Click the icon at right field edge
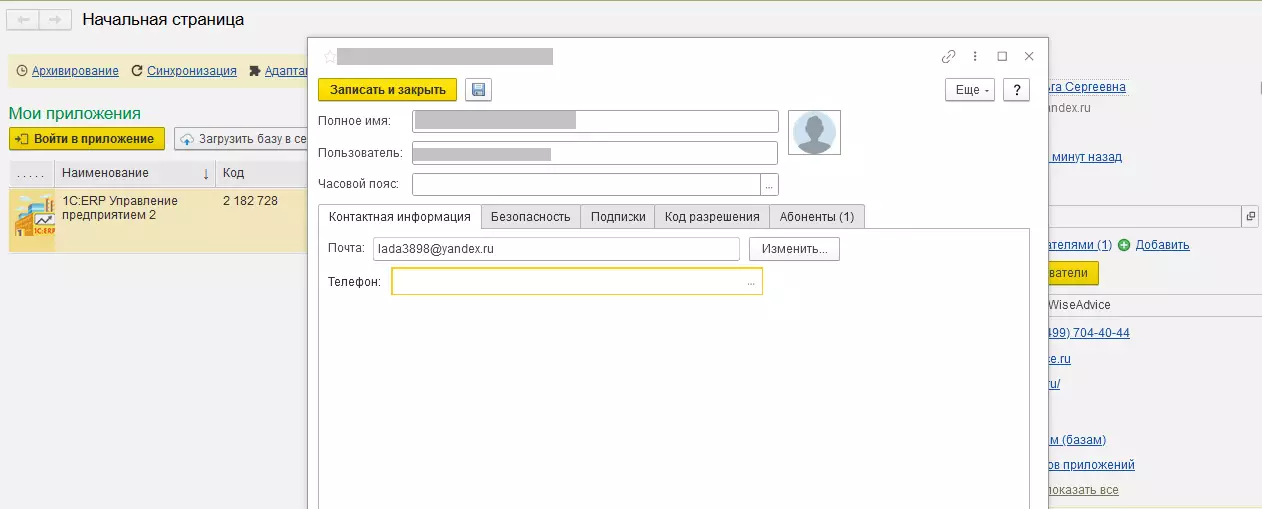This screenshot has width=1262, height=509. tap(1250, 216)
